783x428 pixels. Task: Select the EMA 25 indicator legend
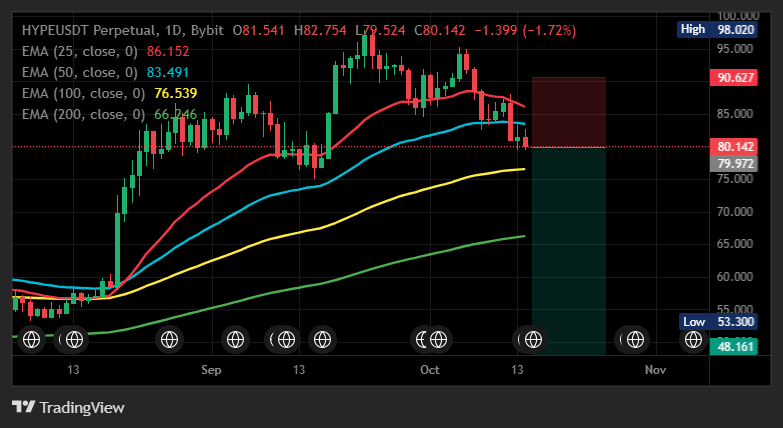pos(105,51)
